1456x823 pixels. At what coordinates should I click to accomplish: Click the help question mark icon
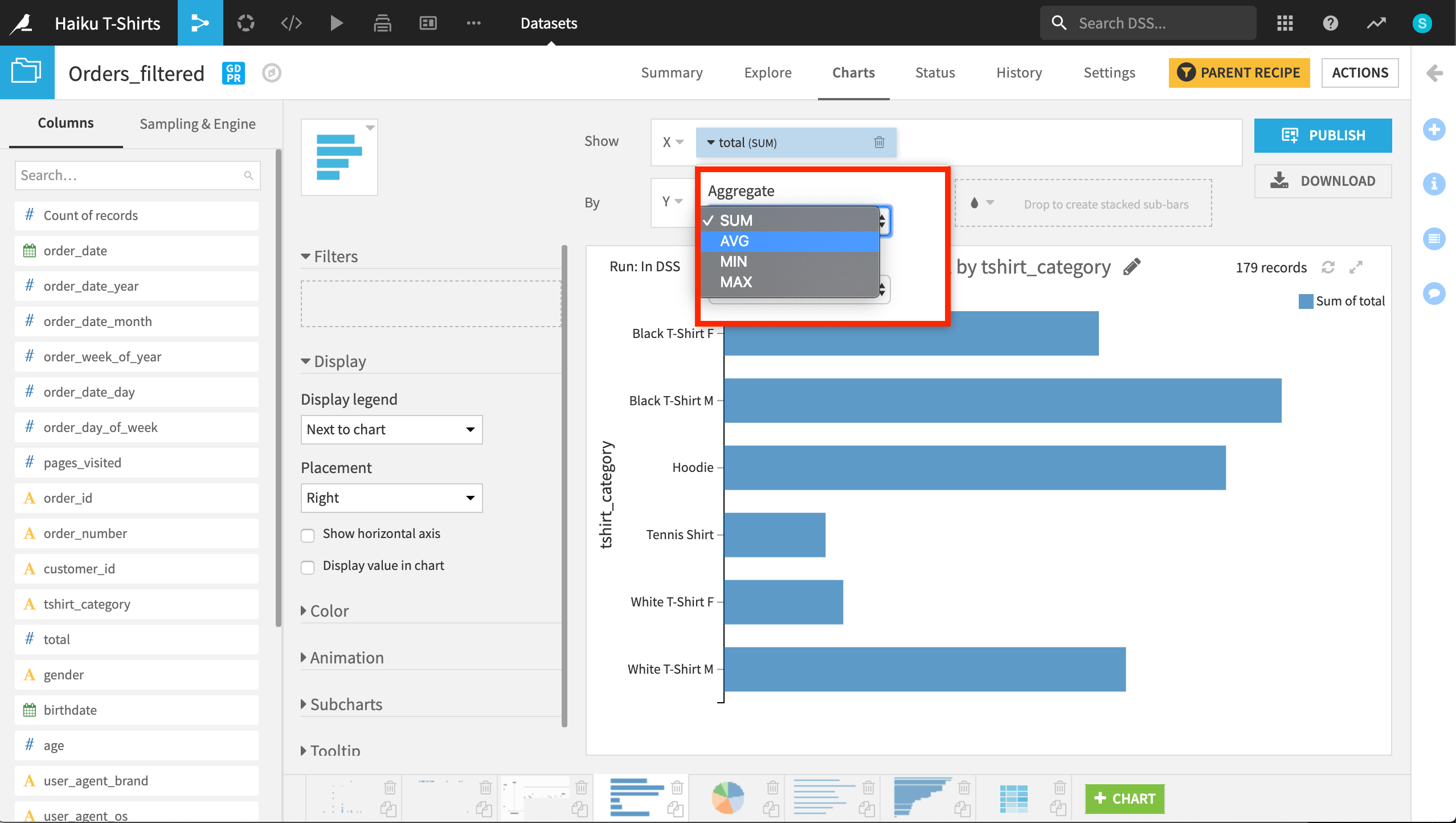coord(1330,23)
